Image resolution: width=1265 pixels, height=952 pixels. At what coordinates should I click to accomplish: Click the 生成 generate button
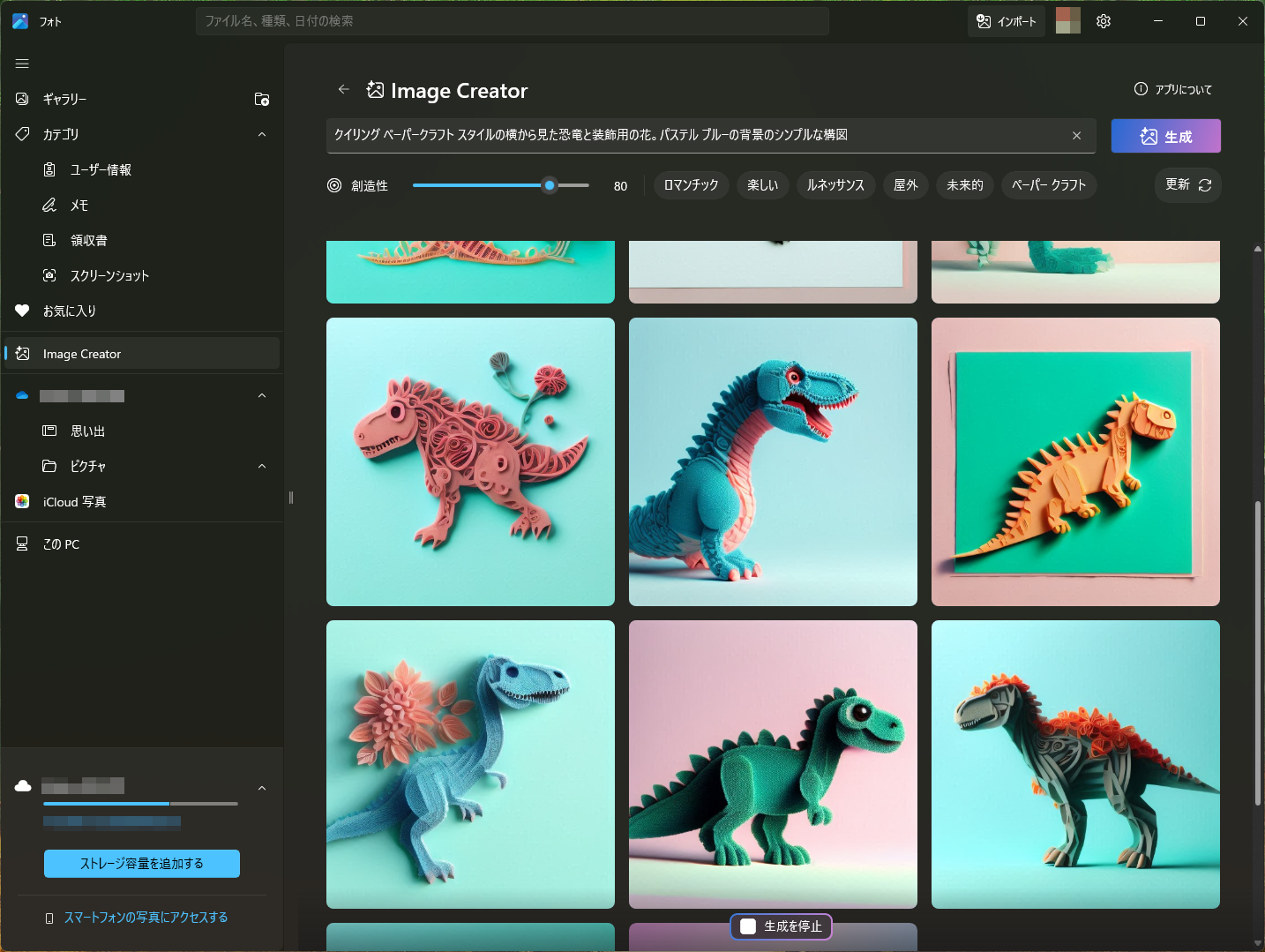(1166, 136)
